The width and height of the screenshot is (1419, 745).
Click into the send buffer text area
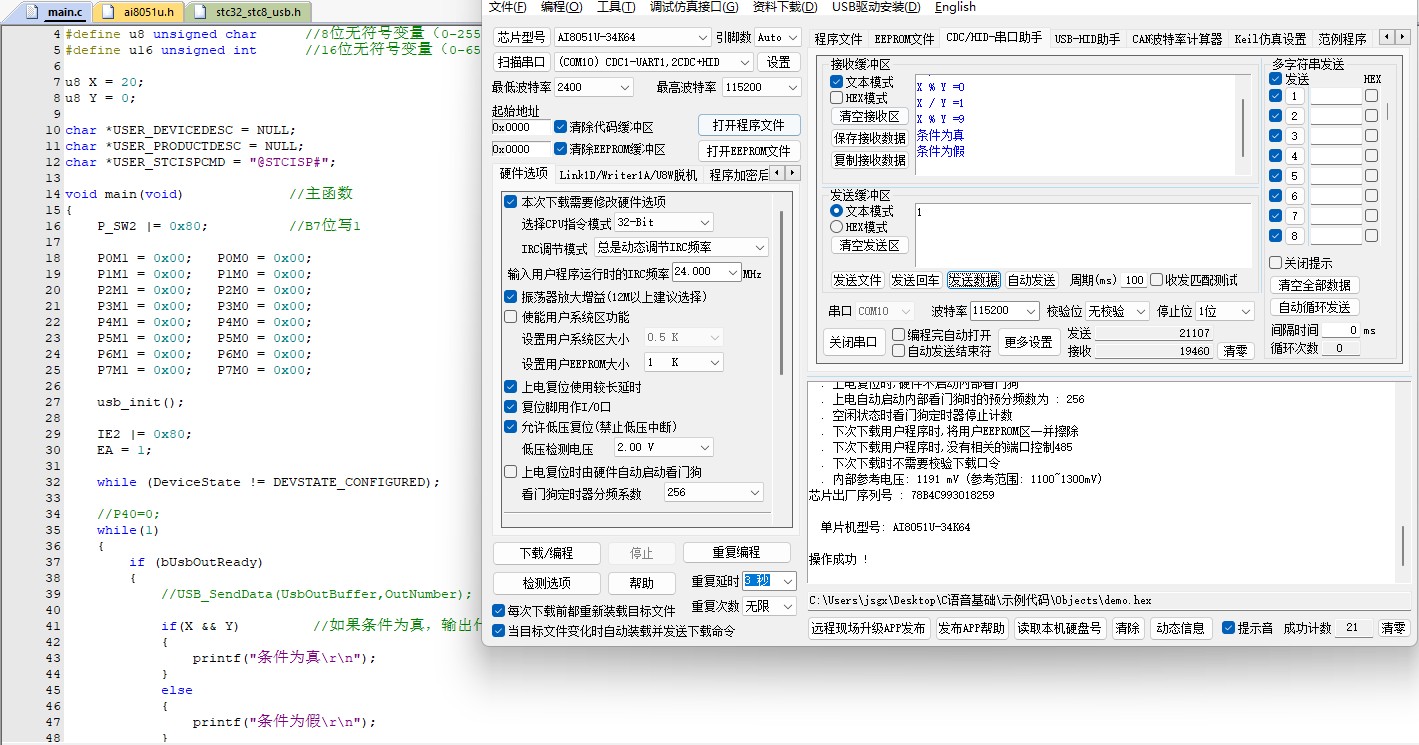1083,235
